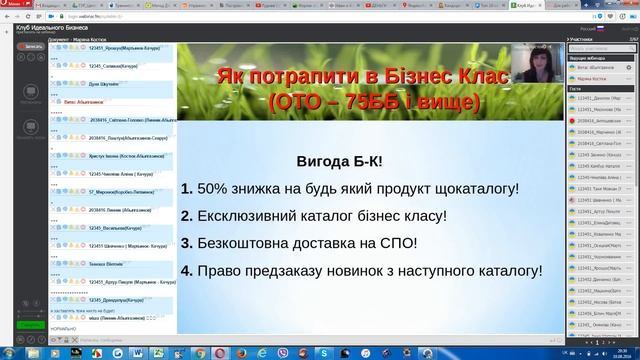Click the plus icon in browser left sidebar
Viewport: 640px width, 360px height.
(6, 32)
